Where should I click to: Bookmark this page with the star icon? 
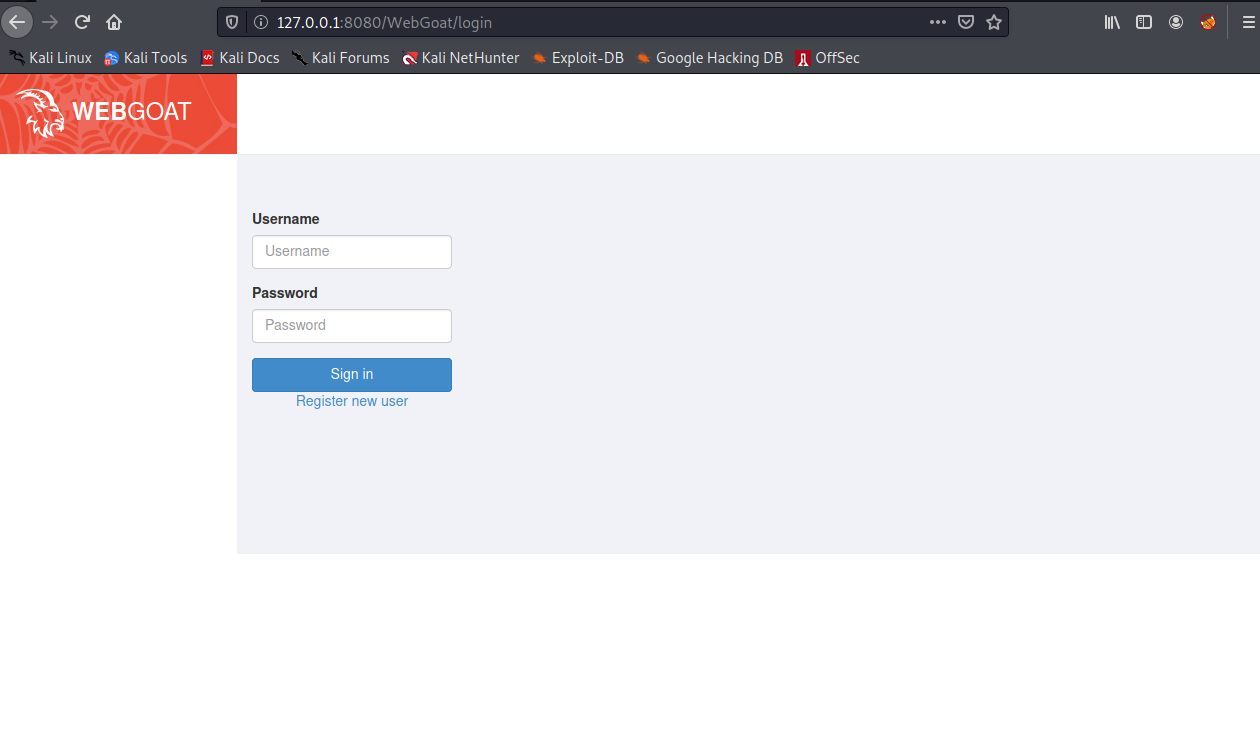click(993, 22)
